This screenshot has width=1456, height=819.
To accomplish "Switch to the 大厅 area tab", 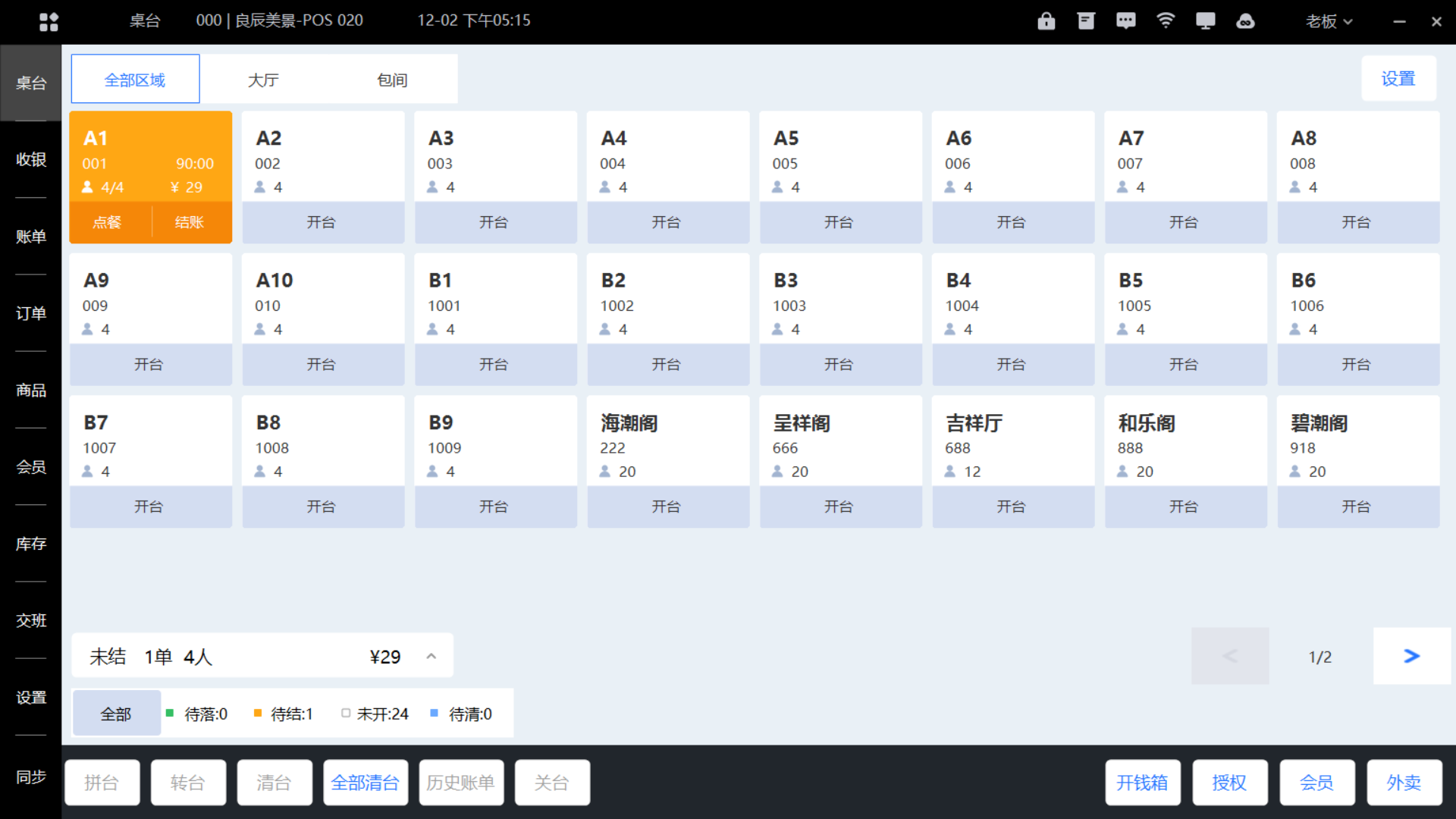I will pyautogui.click(x=263, y=80).
